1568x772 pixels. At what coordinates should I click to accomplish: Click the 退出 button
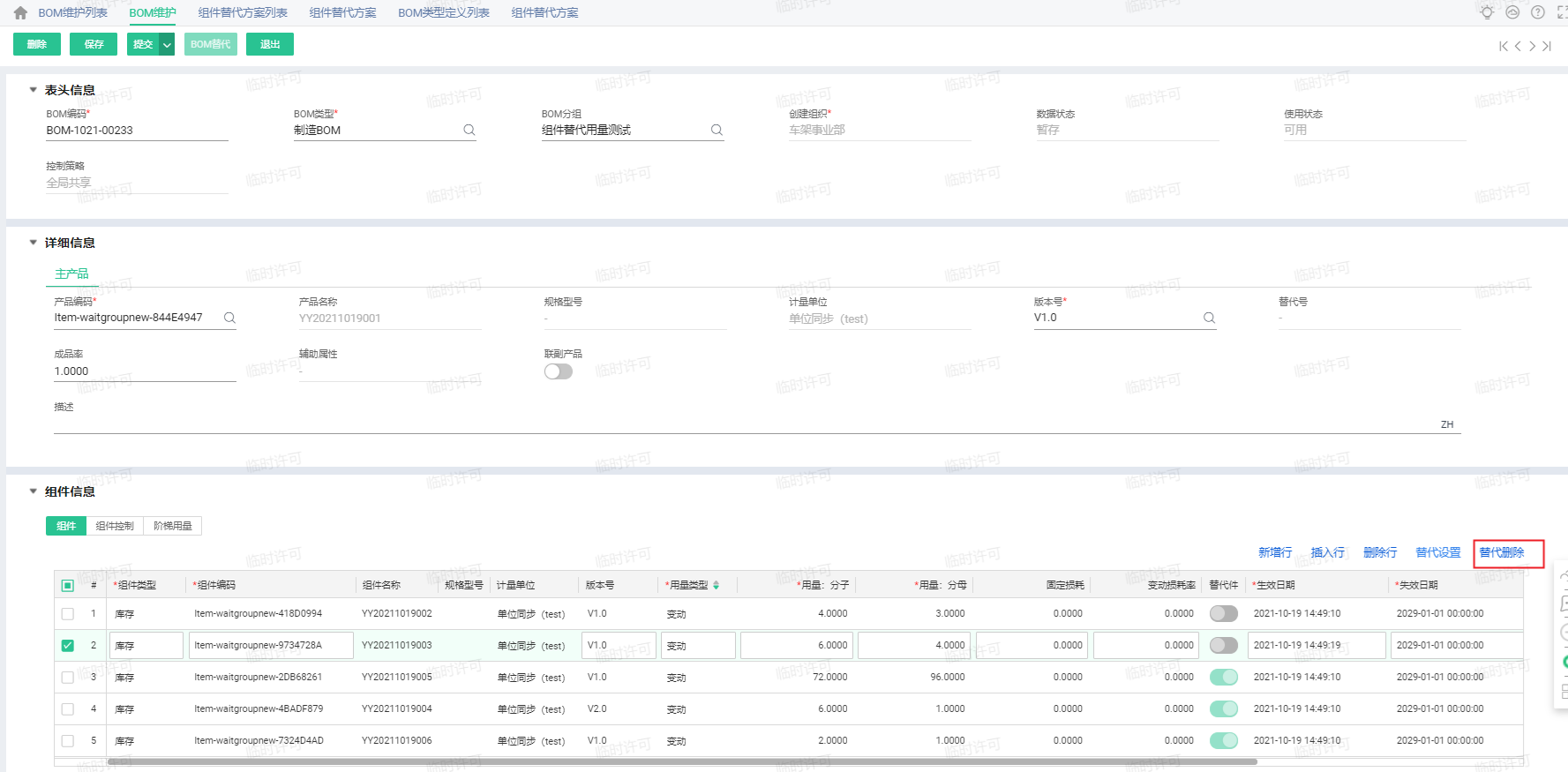pos(270,44)
